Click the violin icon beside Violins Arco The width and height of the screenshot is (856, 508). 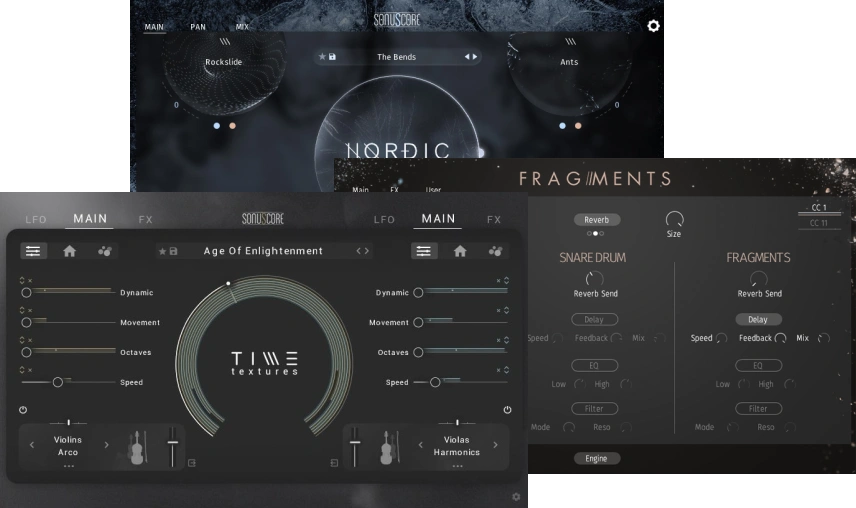click(x=136, y=449)
